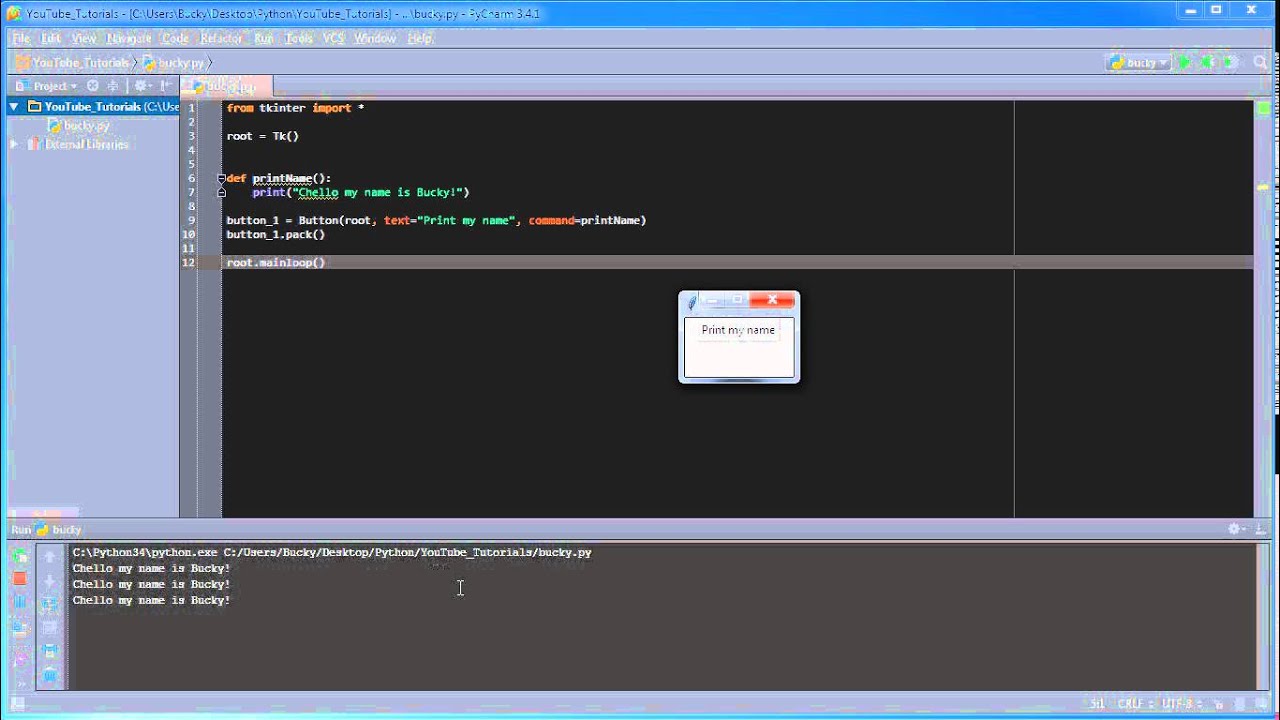Click the print icon in Run console
The width and height of the screenshot is (1280, 720).
(x=50, y=653)
